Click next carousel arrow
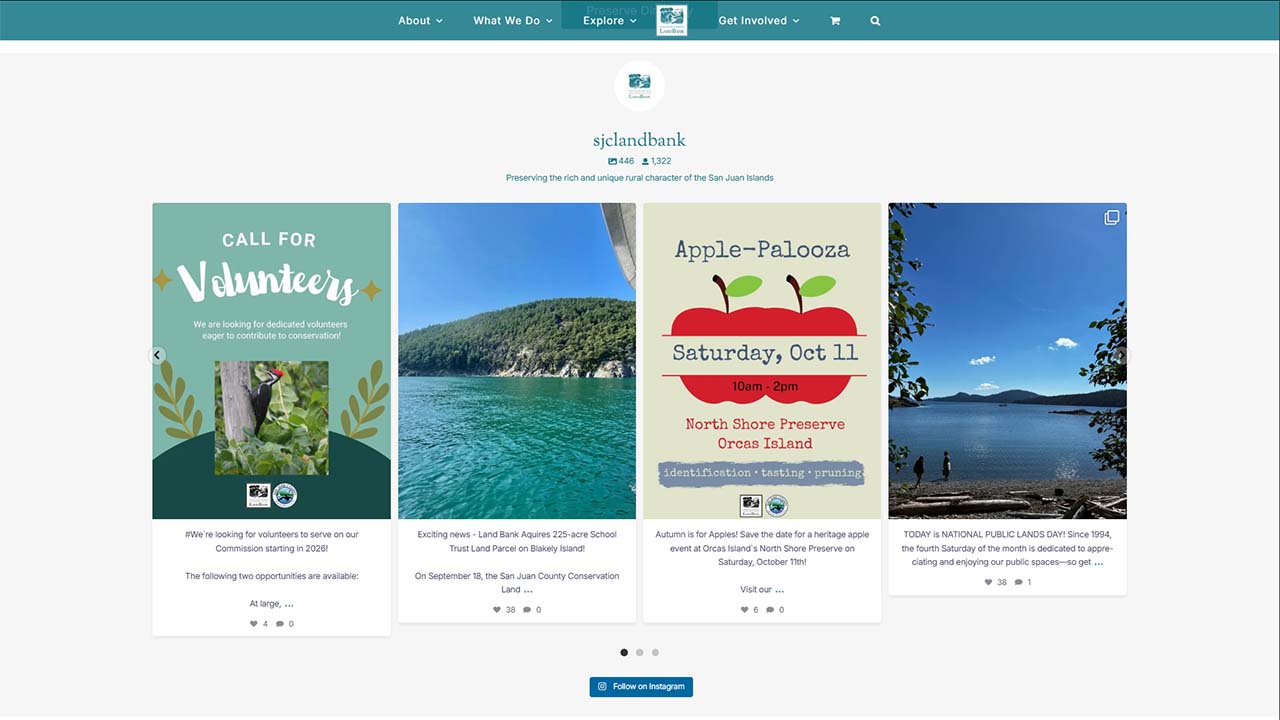 pos(1121,355)
